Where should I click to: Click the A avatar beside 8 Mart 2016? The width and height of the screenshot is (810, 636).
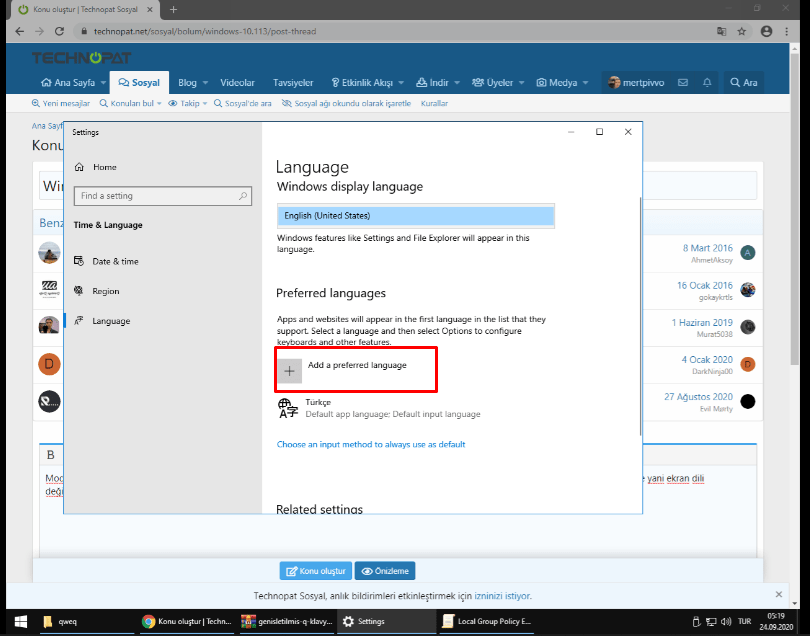(747, 253)
